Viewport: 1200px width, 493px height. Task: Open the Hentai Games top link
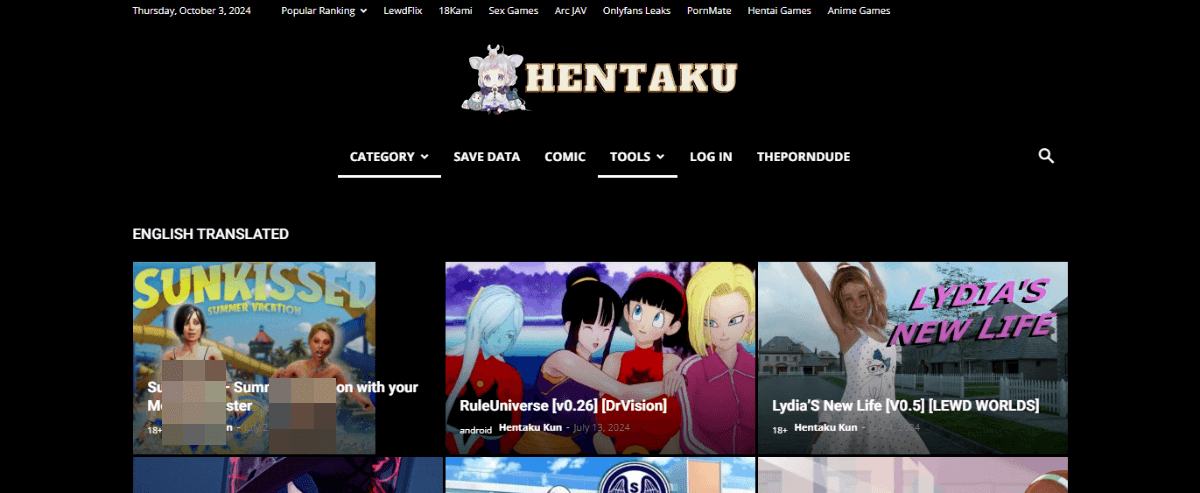tap(779, 11)
